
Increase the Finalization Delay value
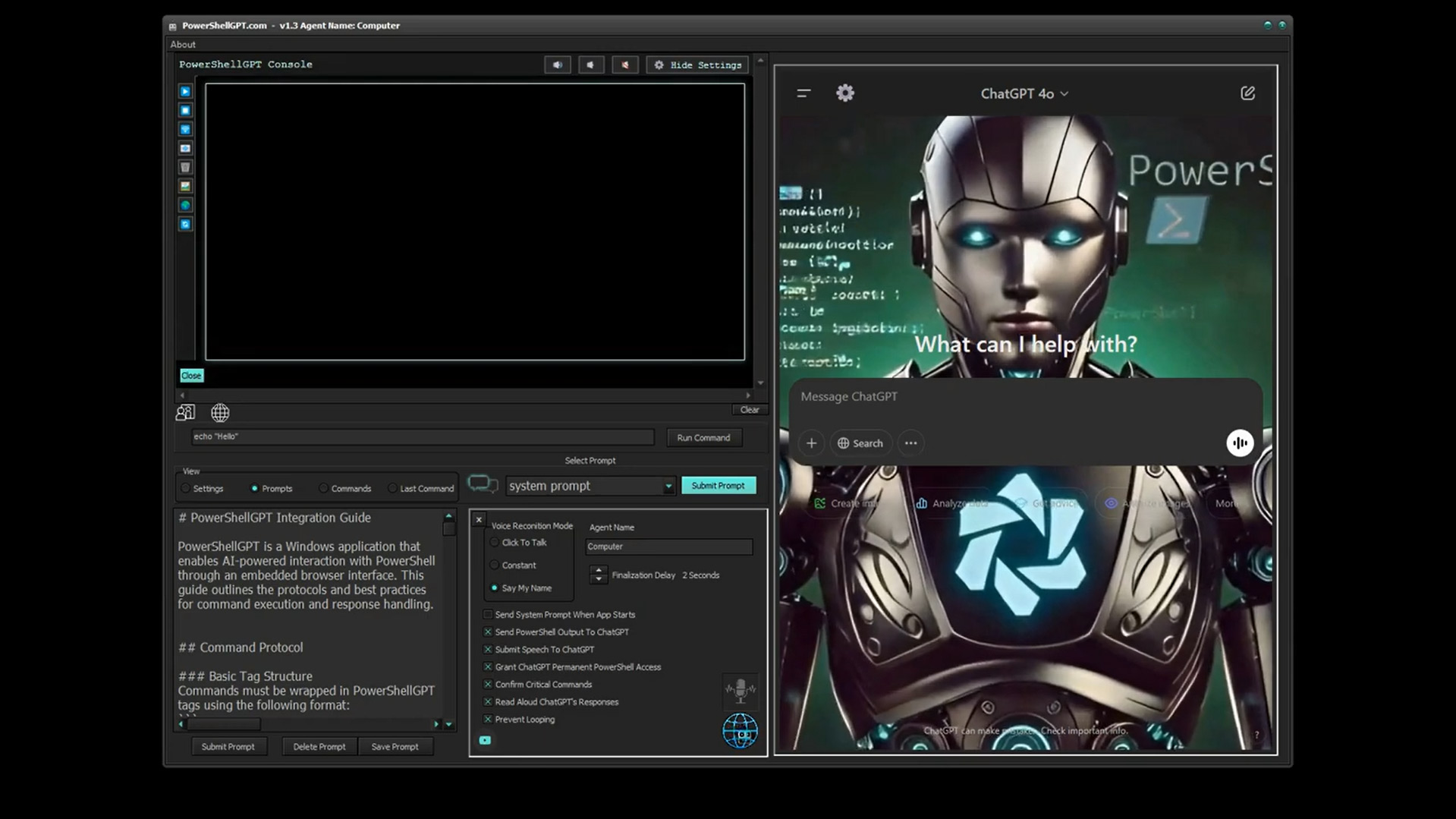point(599,569)
